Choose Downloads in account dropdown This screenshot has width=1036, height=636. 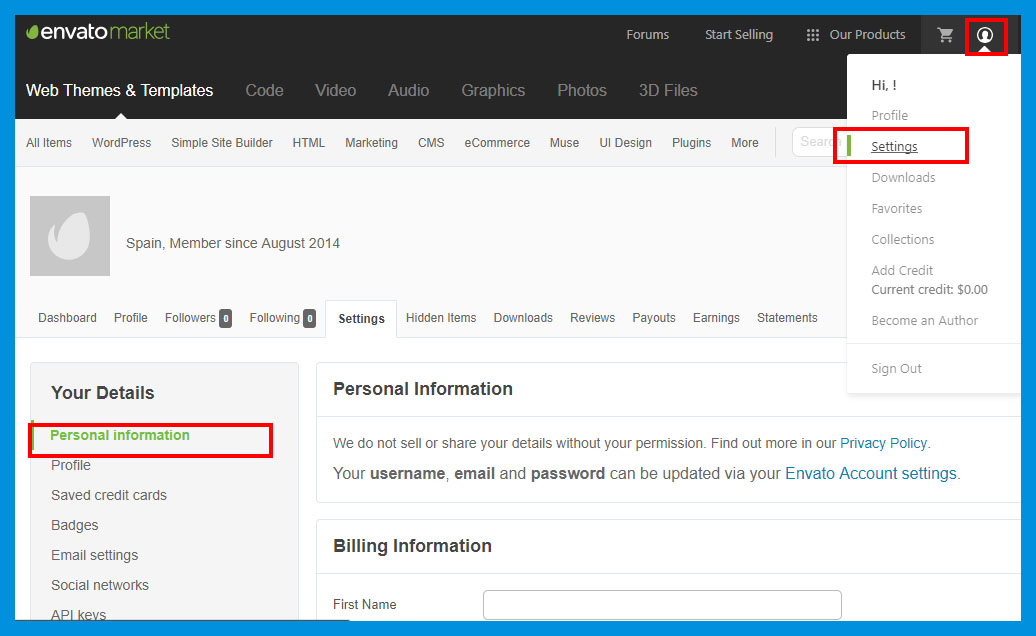[903, 178]
